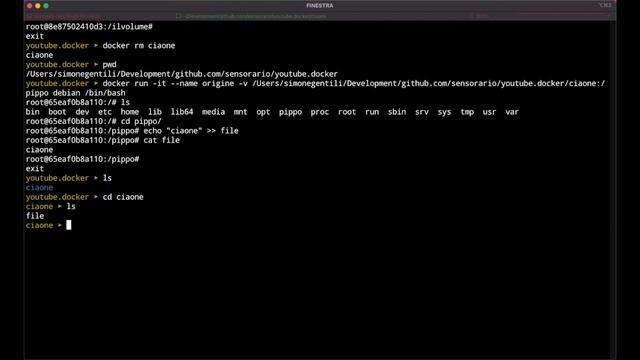
Task: Click 'lib64' in the directory listing
Action: 182,112
